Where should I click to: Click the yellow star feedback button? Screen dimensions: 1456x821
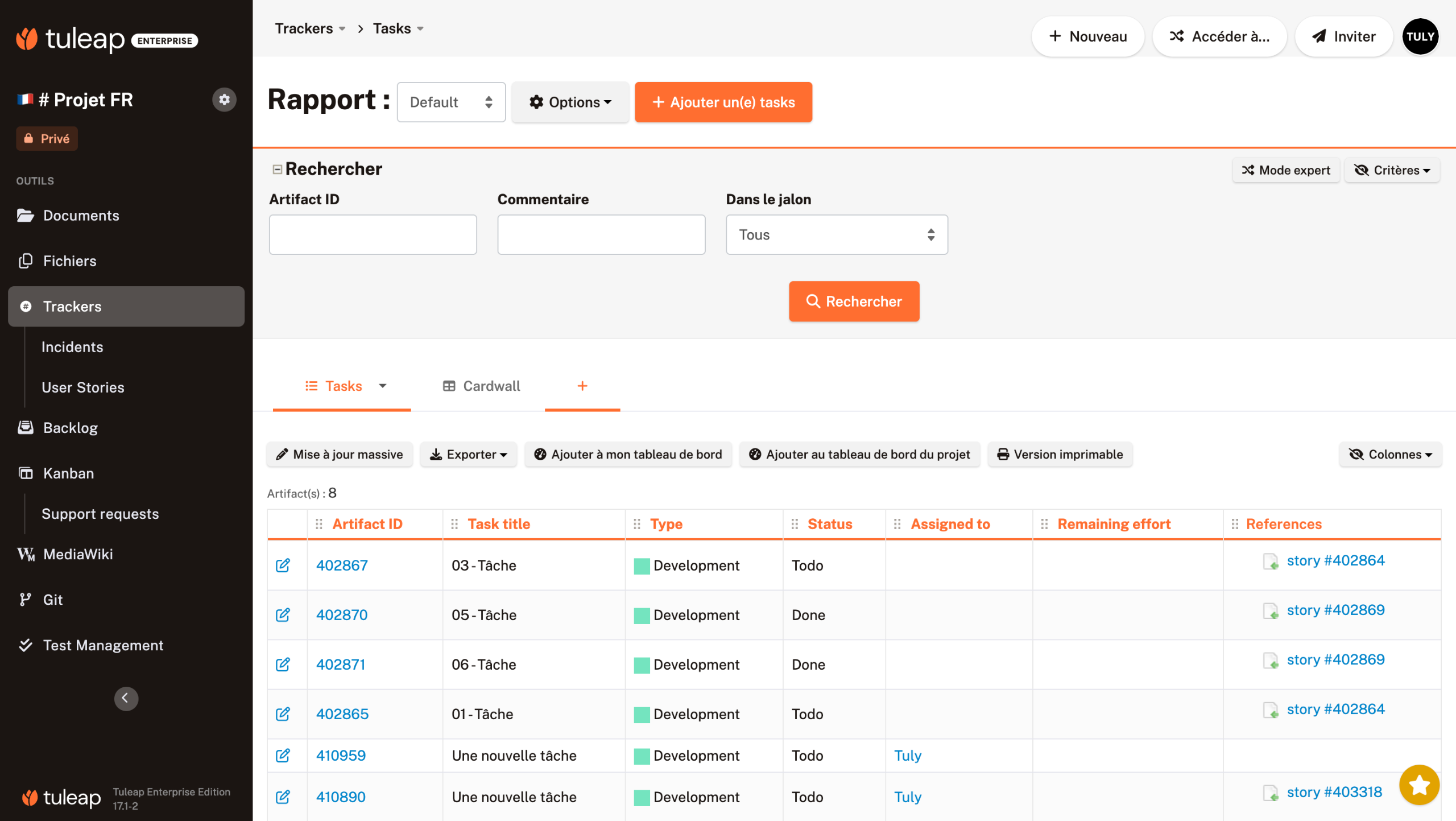point(1419,785)
